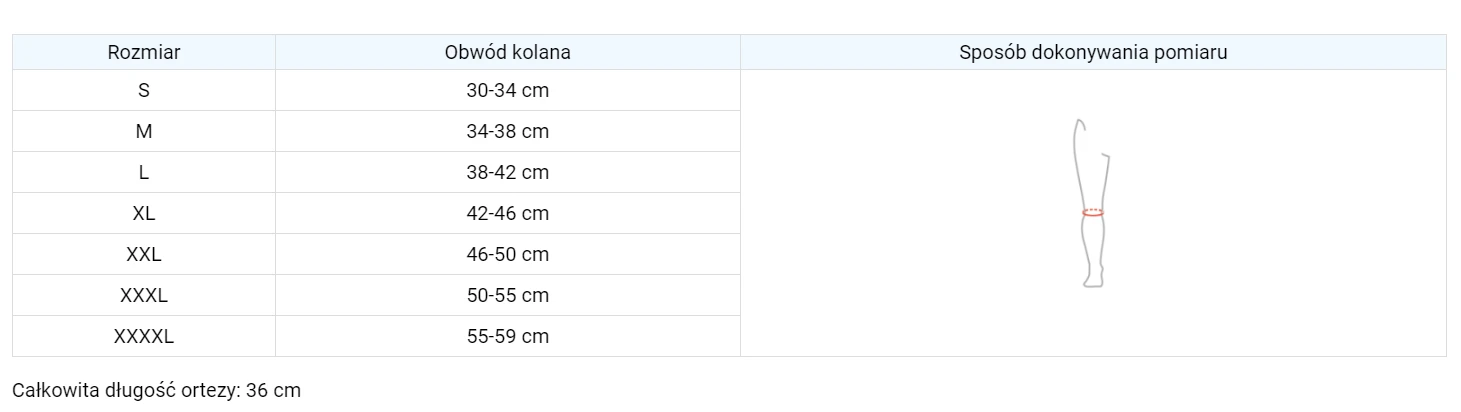Screen dimensions: 1461x412
Task: Select size XXXL cell
Action: tap(144, 295)
